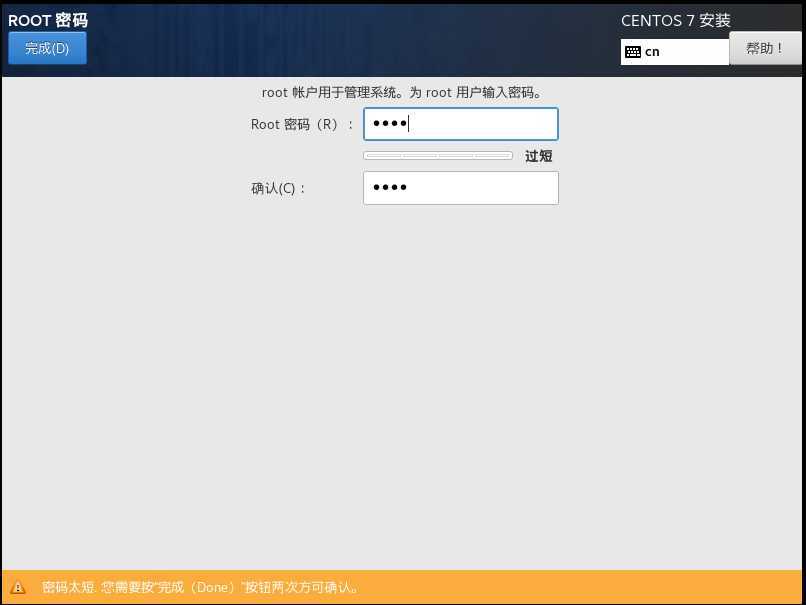806x605 pixels.
Task: Click the root 帐户 description text
Action: click(402, 93)
